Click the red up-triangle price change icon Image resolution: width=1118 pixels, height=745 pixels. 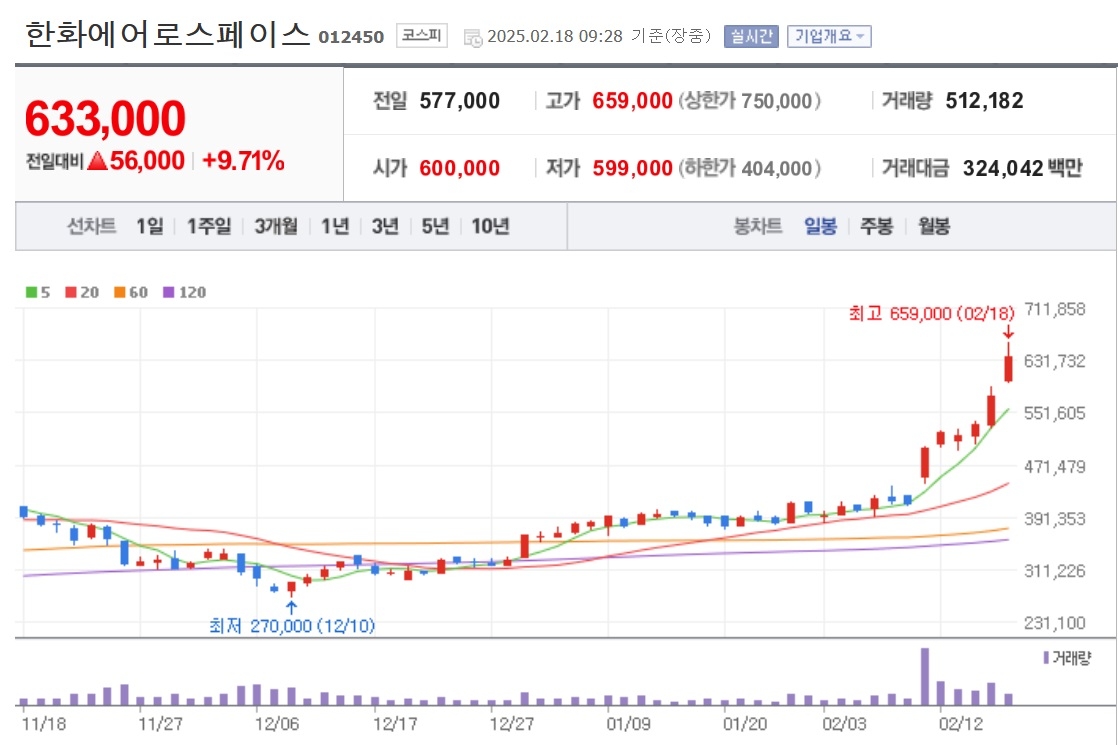click(x=98, y=160)
